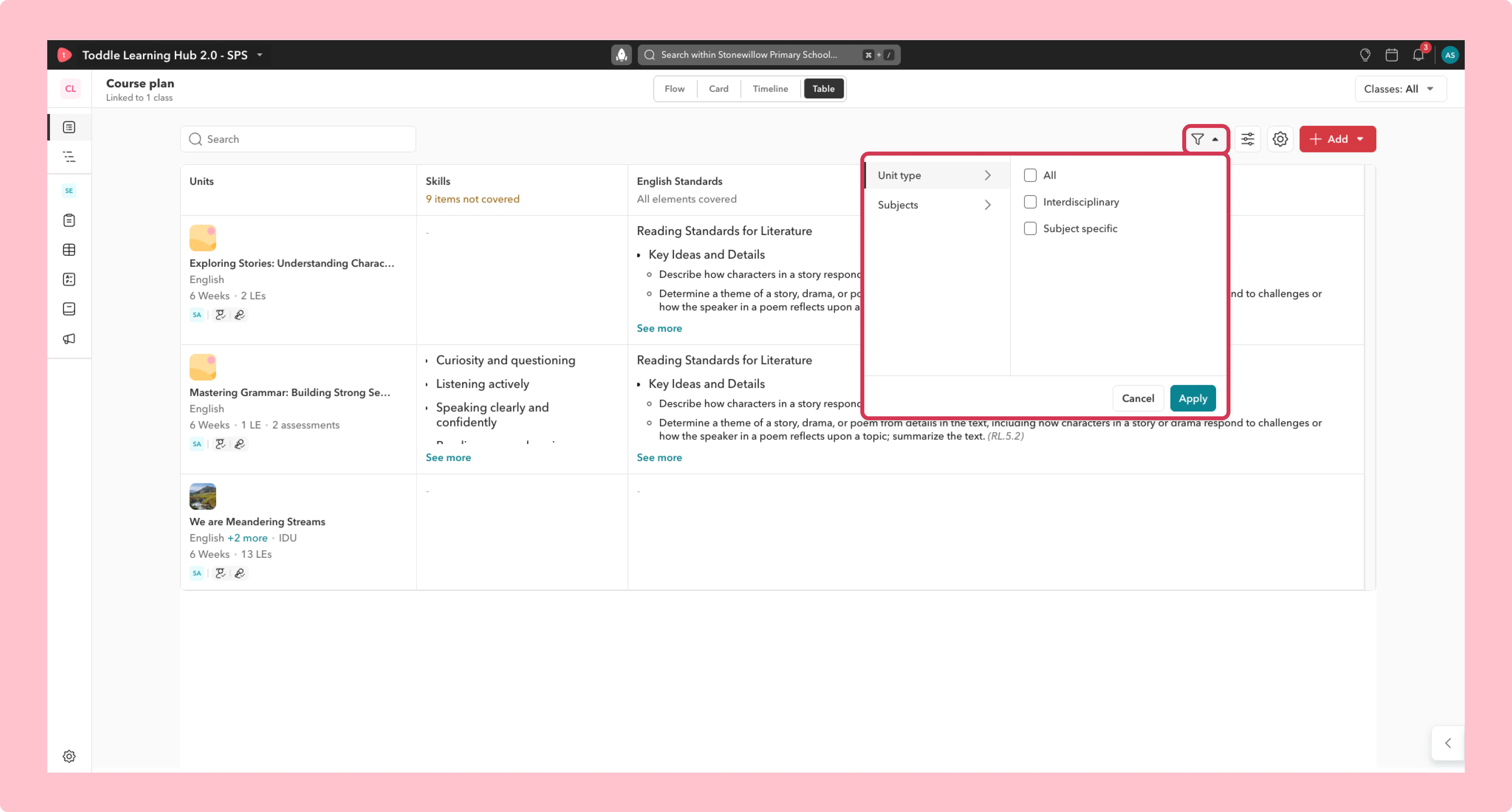The image size is (1512, 812).
Task: Open the Exploring Stories unit title
Action: tap(292, 264)
